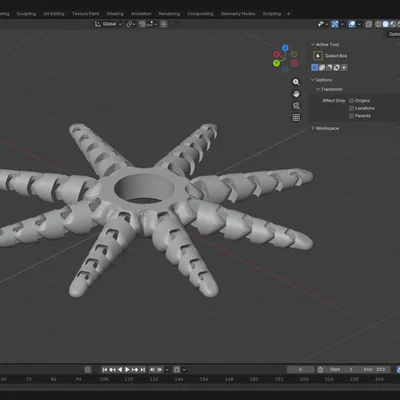
Task: Click the Z axis on navigation gizmo
Action: pos(285,48)
